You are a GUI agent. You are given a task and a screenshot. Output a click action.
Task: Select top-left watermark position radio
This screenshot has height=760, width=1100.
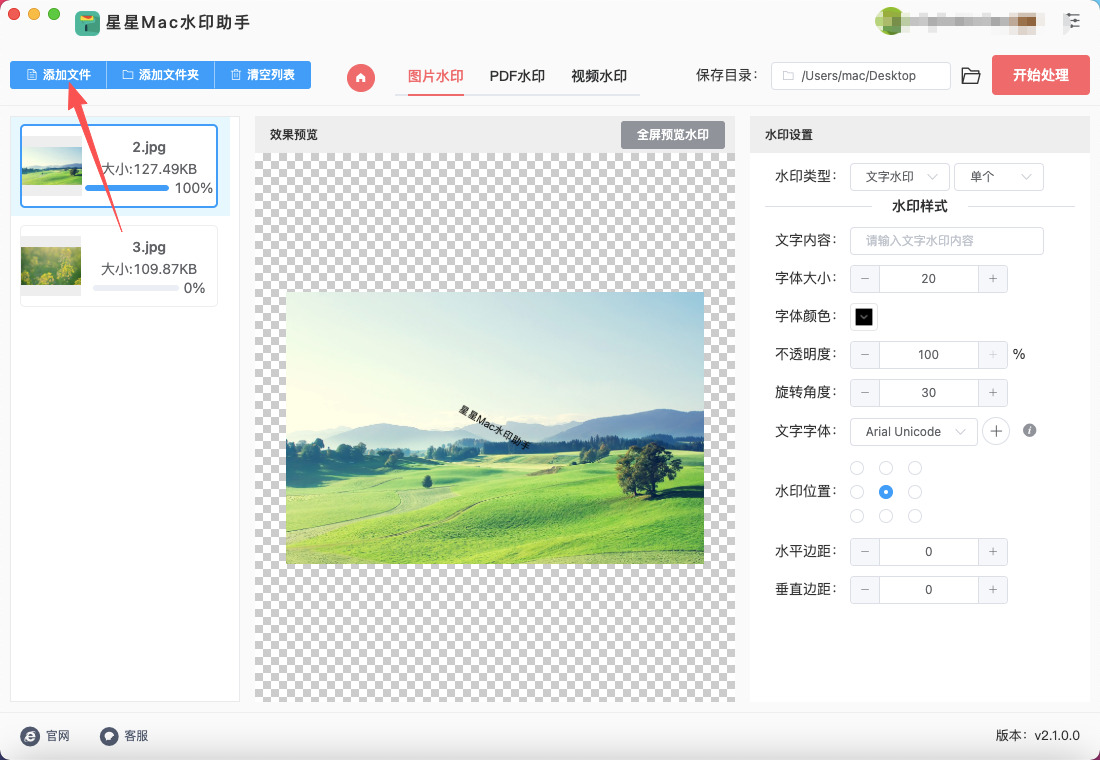point(857,468)
